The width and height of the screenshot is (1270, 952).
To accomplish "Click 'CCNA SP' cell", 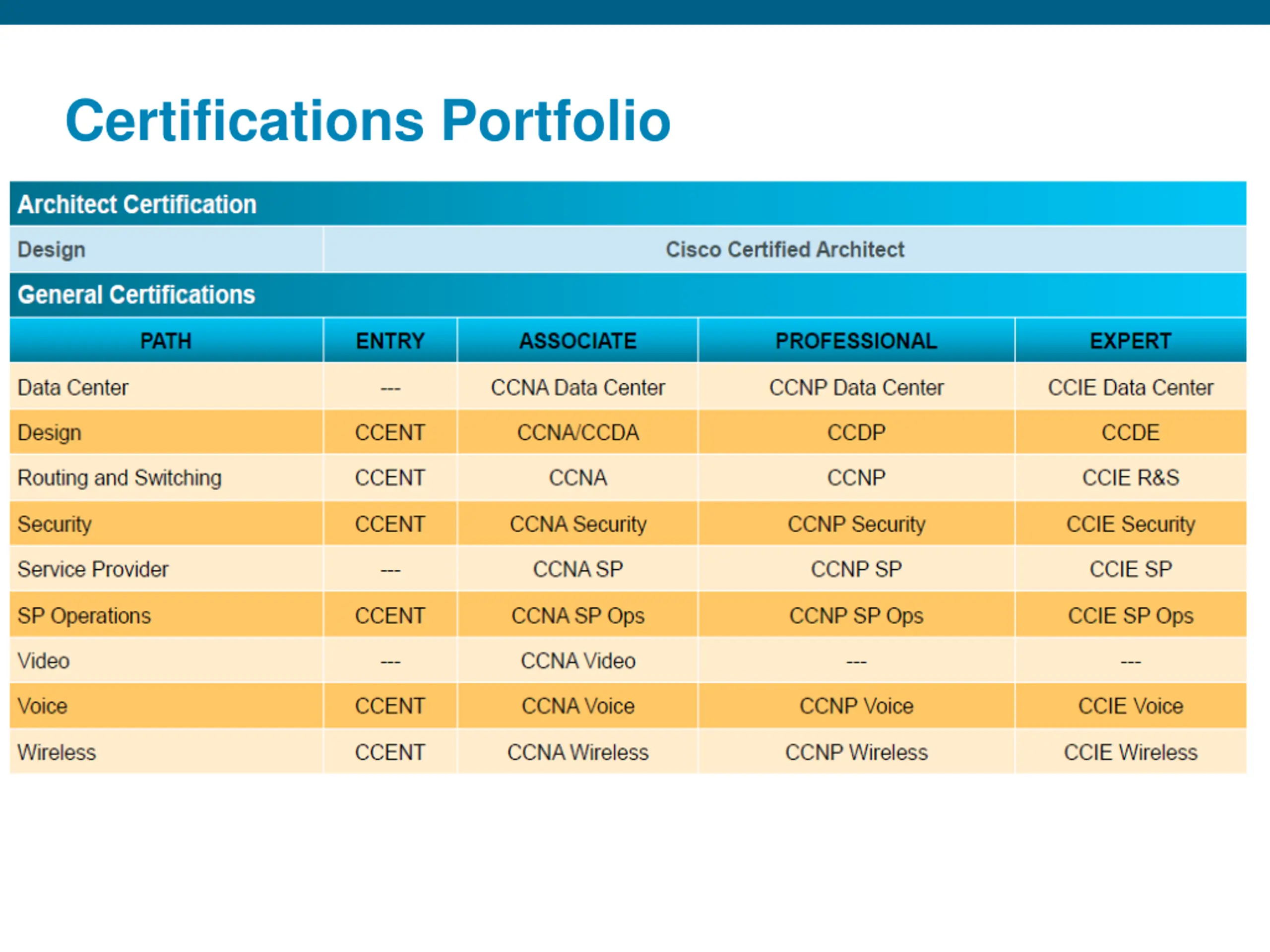I will (x=577, y=569).
